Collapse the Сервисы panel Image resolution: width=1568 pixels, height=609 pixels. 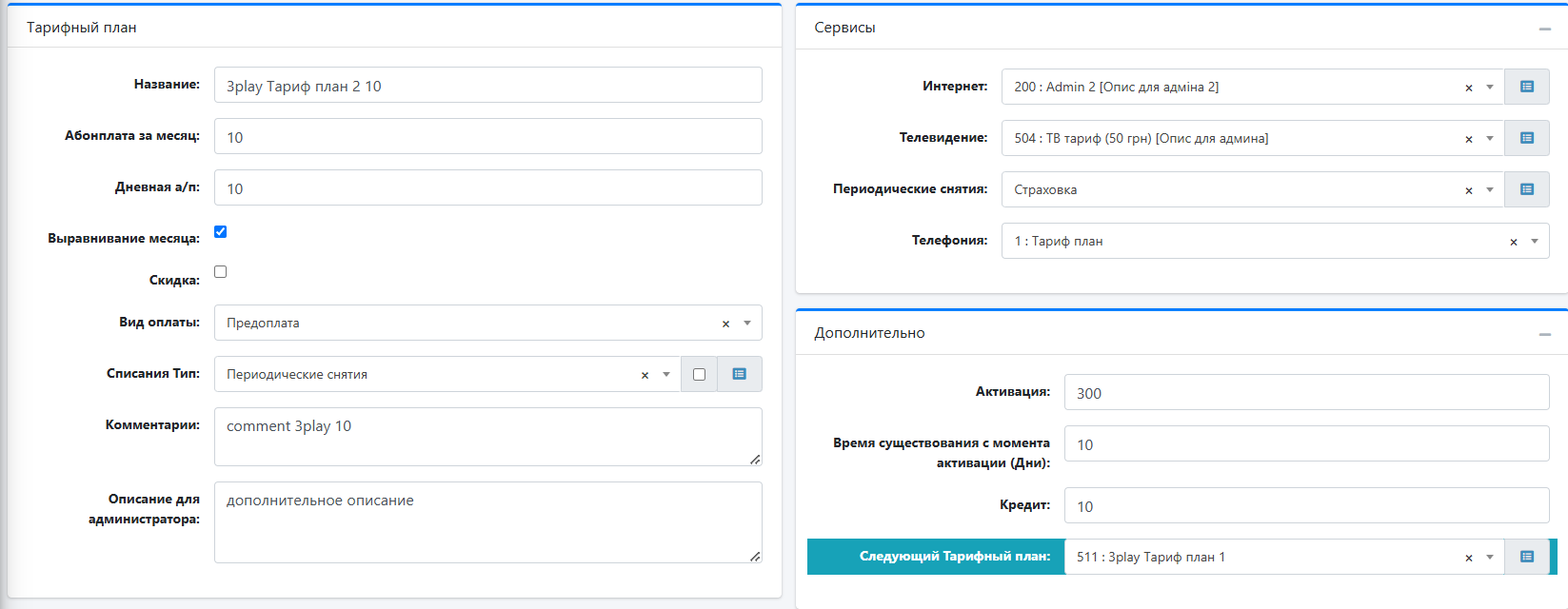pos(1544,29)
